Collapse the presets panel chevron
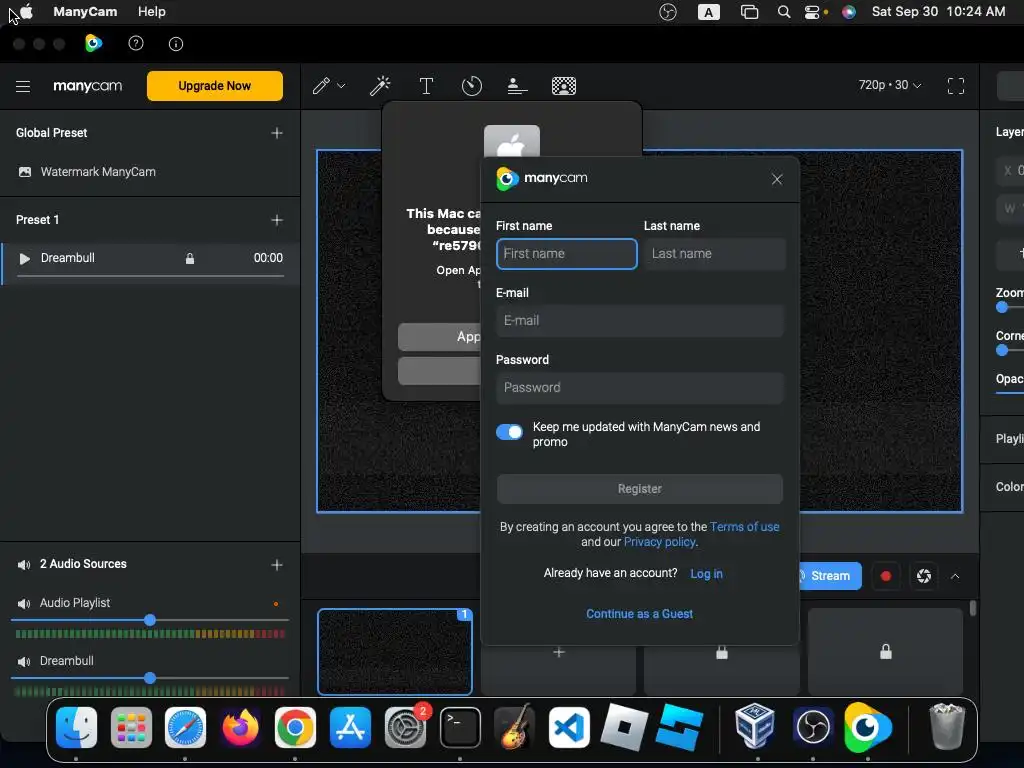The image size is (1024, 768). (955, 576)
